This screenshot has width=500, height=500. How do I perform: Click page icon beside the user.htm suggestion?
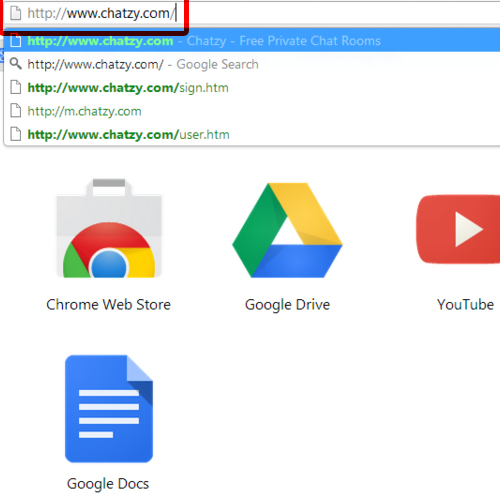coord(15,134)
